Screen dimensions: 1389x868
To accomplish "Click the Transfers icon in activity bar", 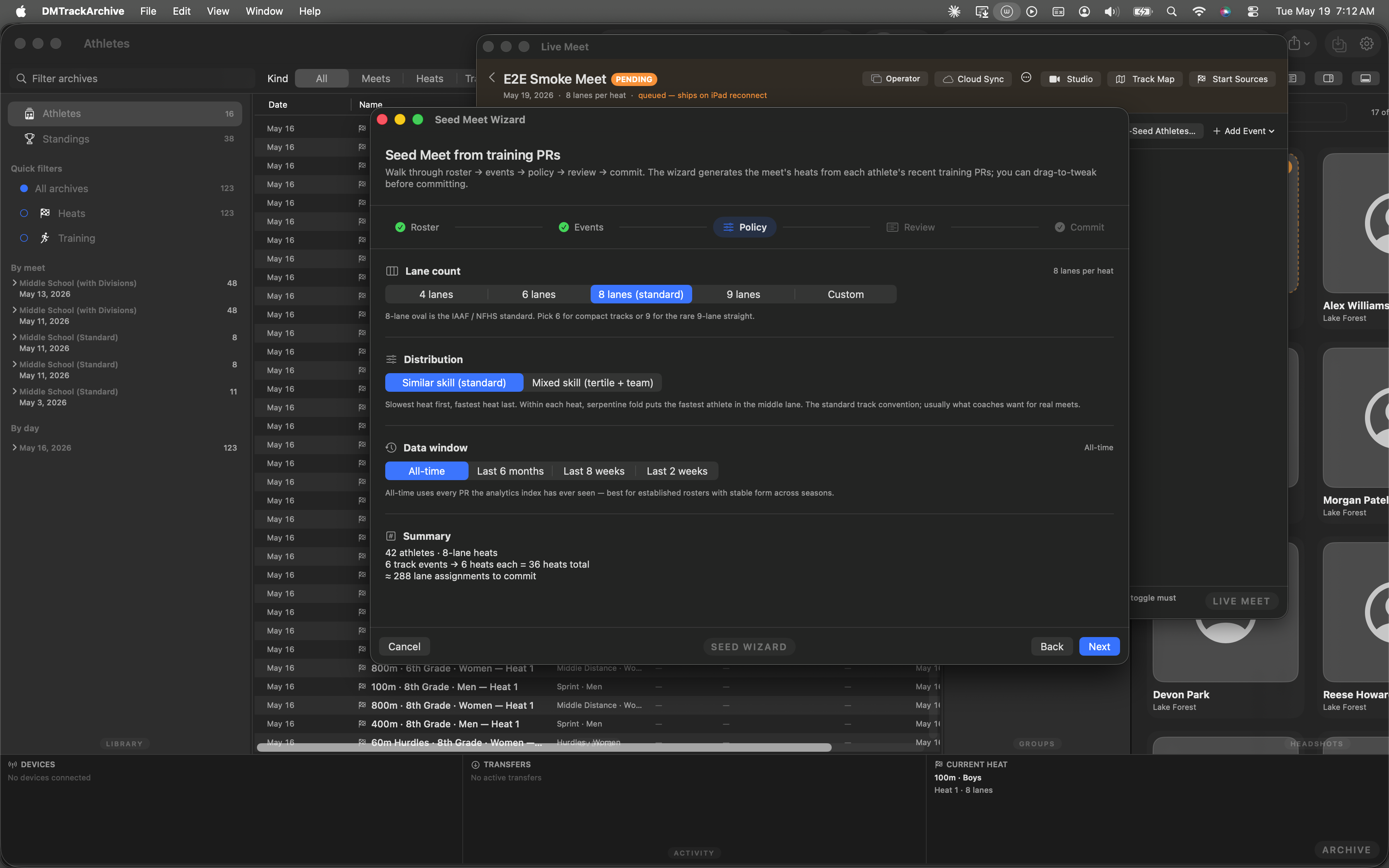I will click(475, 765).
